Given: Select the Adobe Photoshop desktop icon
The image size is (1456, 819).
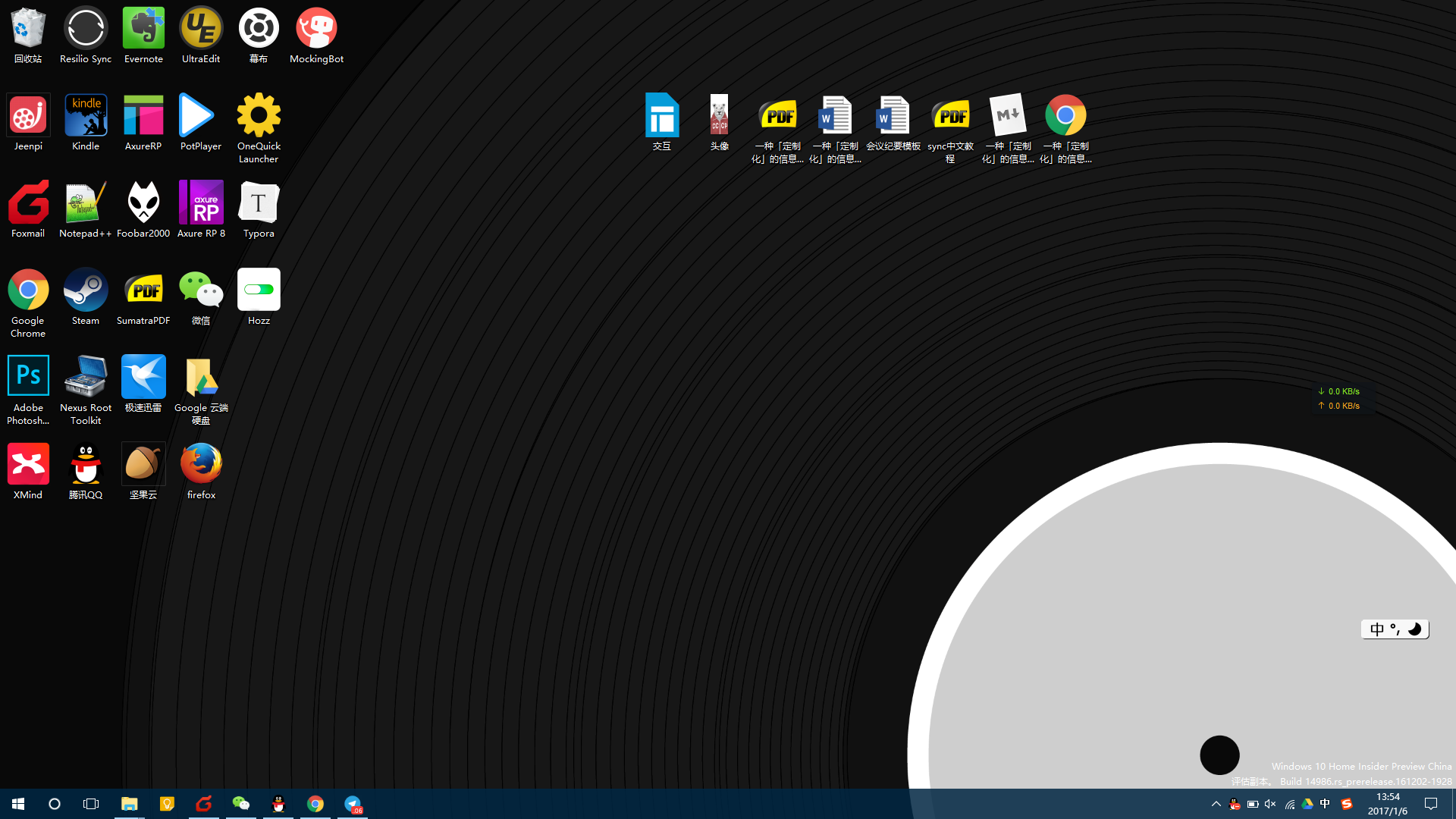Looking at the screenshot, I should click(x=28, y=391).
